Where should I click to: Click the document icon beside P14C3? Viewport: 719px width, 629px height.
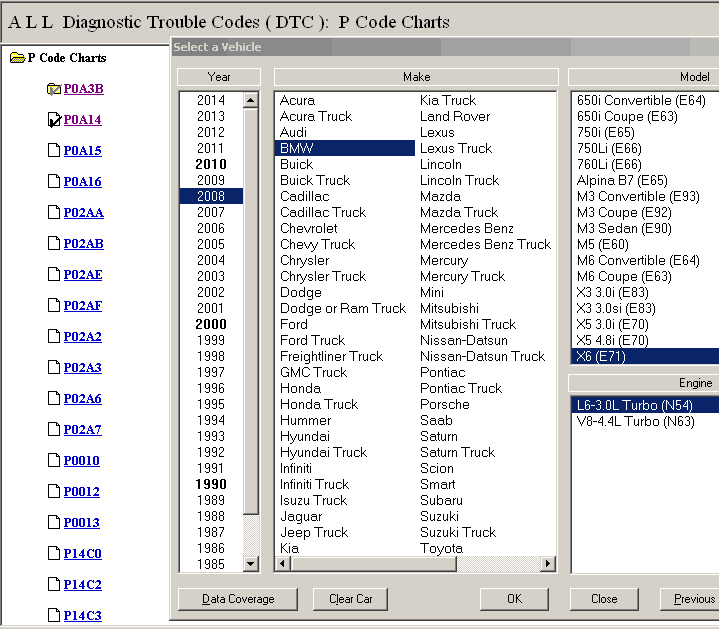click(54, 615)
